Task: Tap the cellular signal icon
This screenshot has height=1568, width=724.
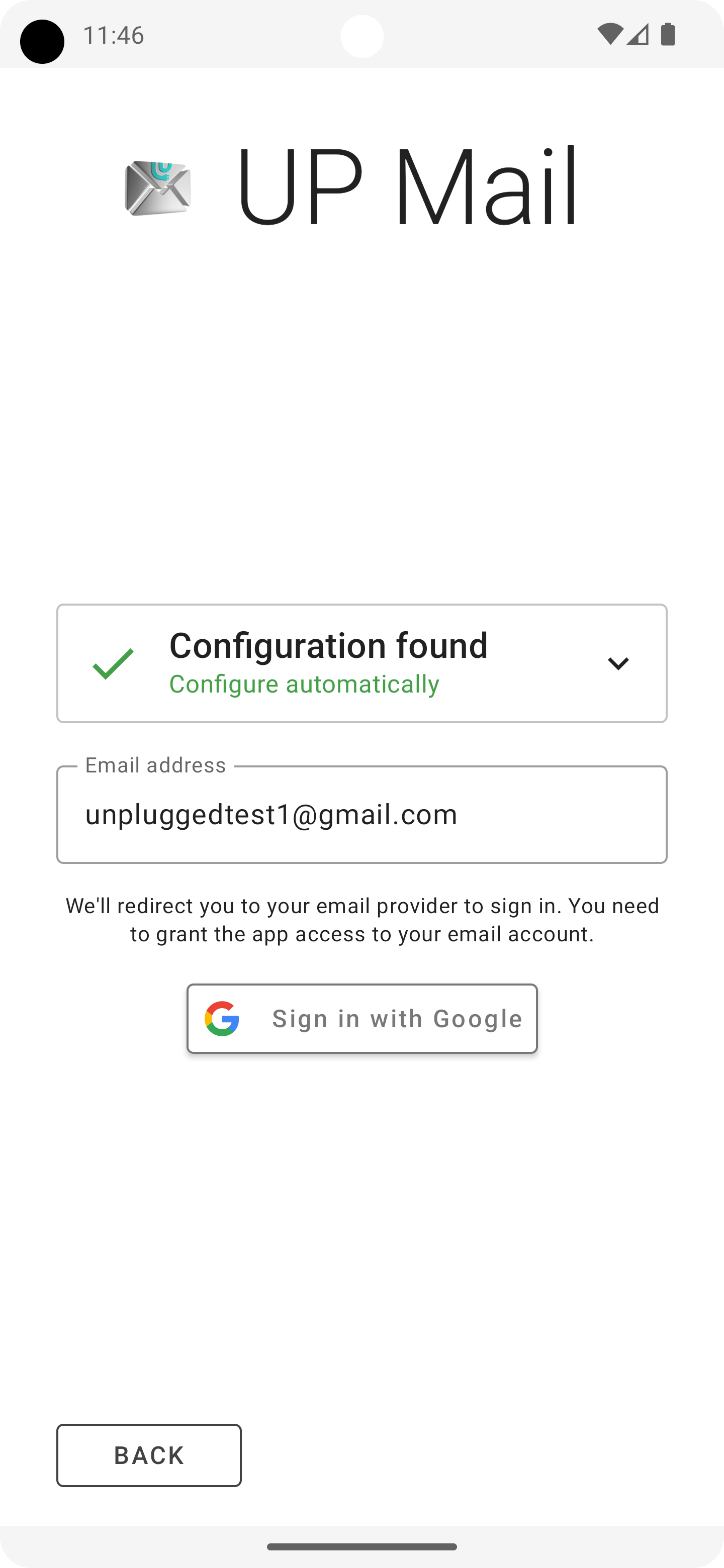Action: coord(638,35)
